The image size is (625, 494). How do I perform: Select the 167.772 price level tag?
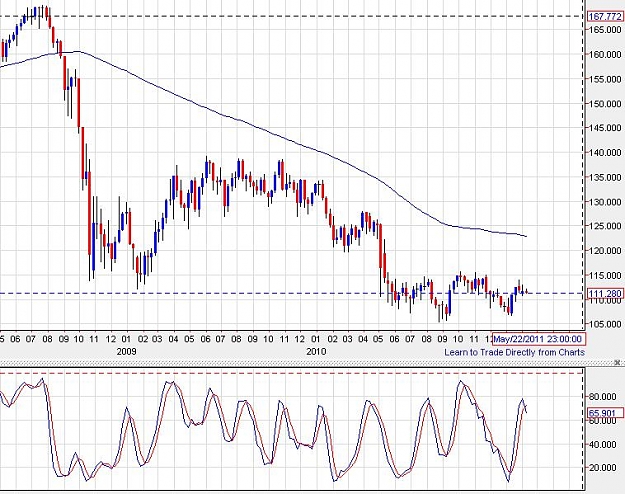click(605, 16)
